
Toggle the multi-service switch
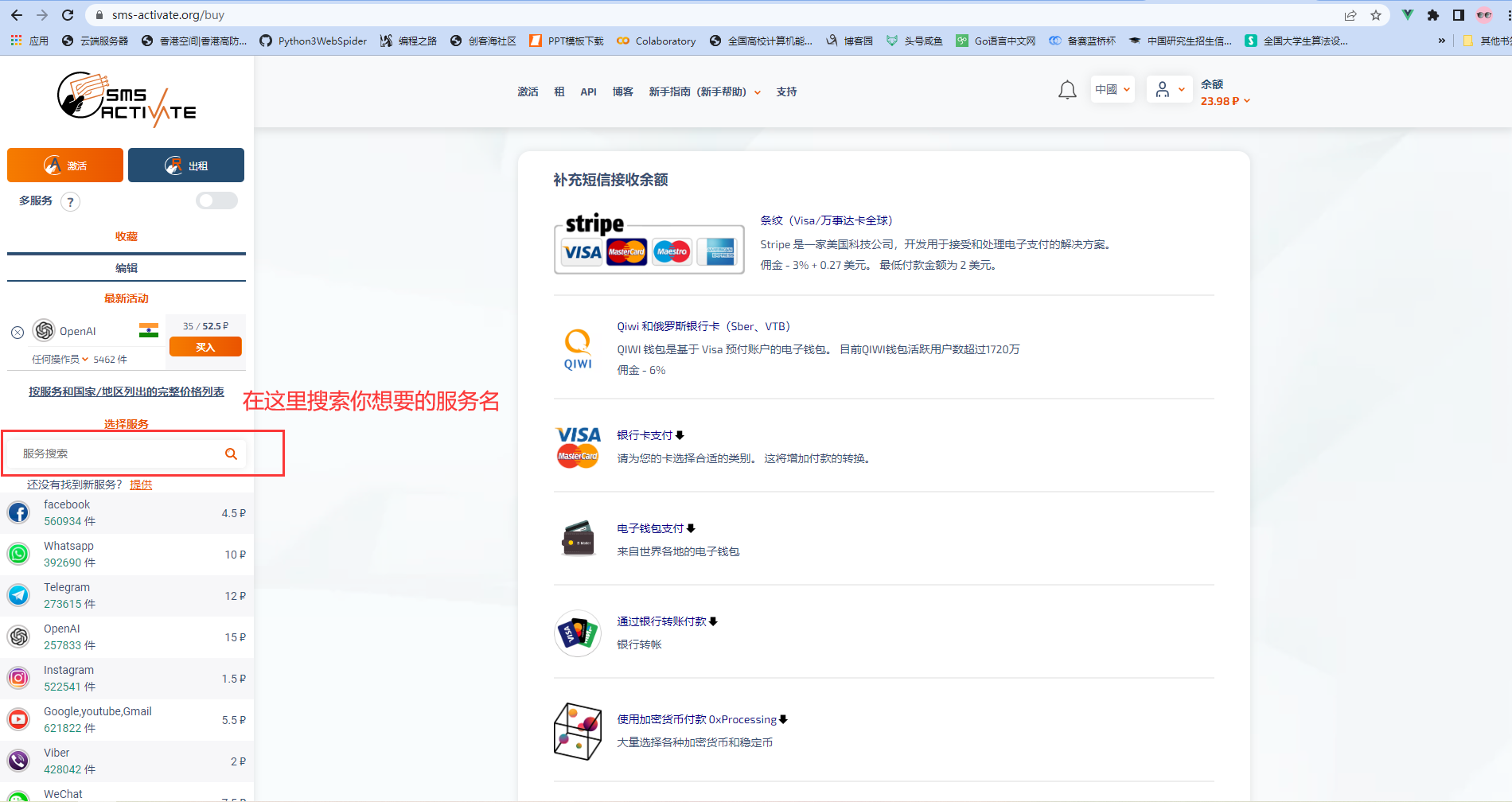point(216,200)
